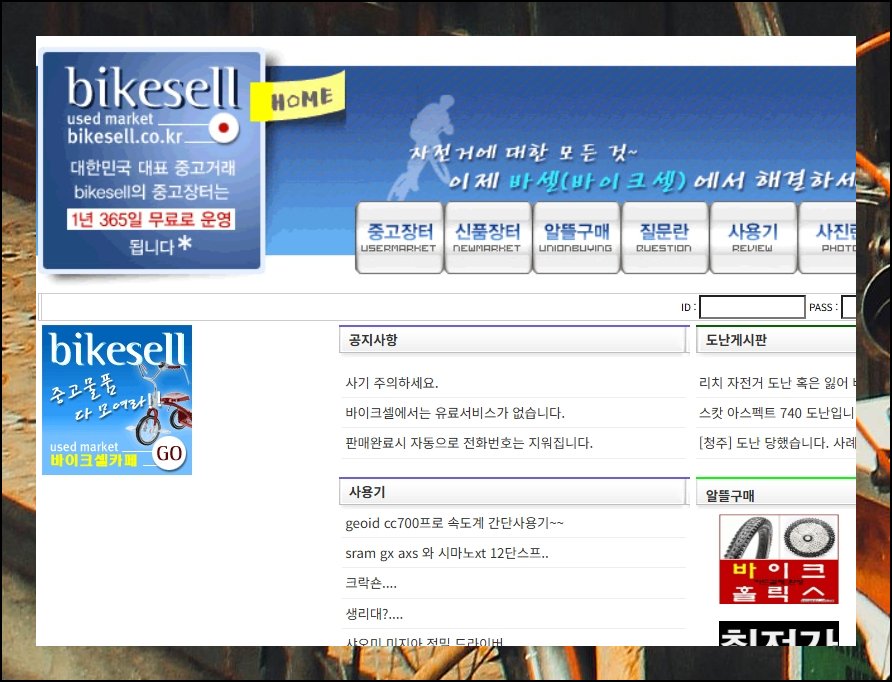Open the 알뜰구매 UNIONBUYING tab
The image size is (892, 682).
pos(576,238)
